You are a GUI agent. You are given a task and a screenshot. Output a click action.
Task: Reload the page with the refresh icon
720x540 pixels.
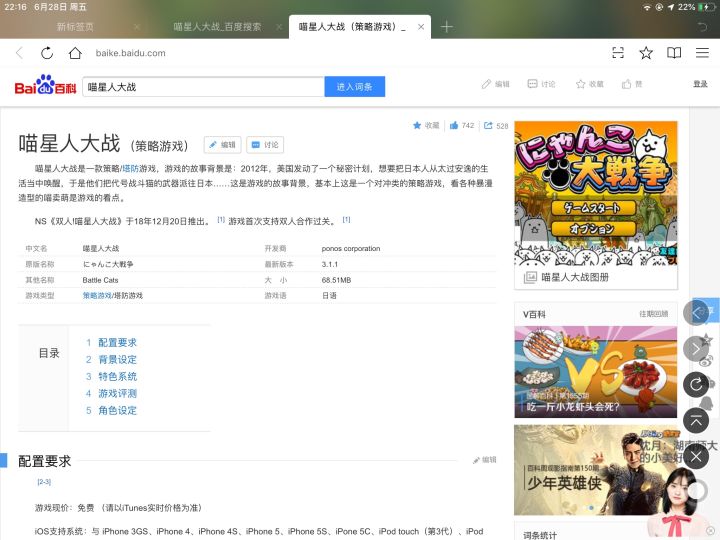[47, 53]
